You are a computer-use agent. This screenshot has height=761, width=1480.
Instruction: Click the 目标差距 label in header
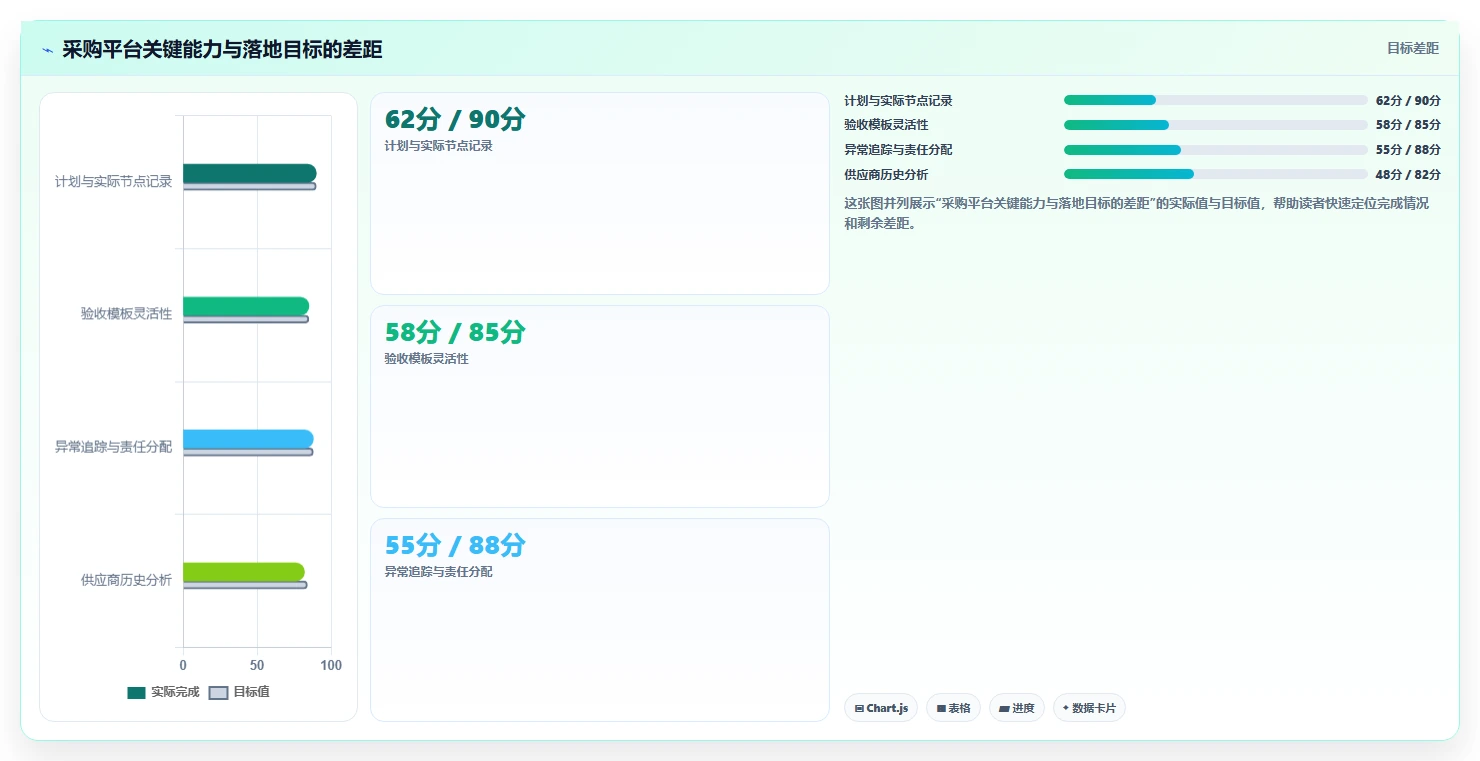coord(1412,48)
